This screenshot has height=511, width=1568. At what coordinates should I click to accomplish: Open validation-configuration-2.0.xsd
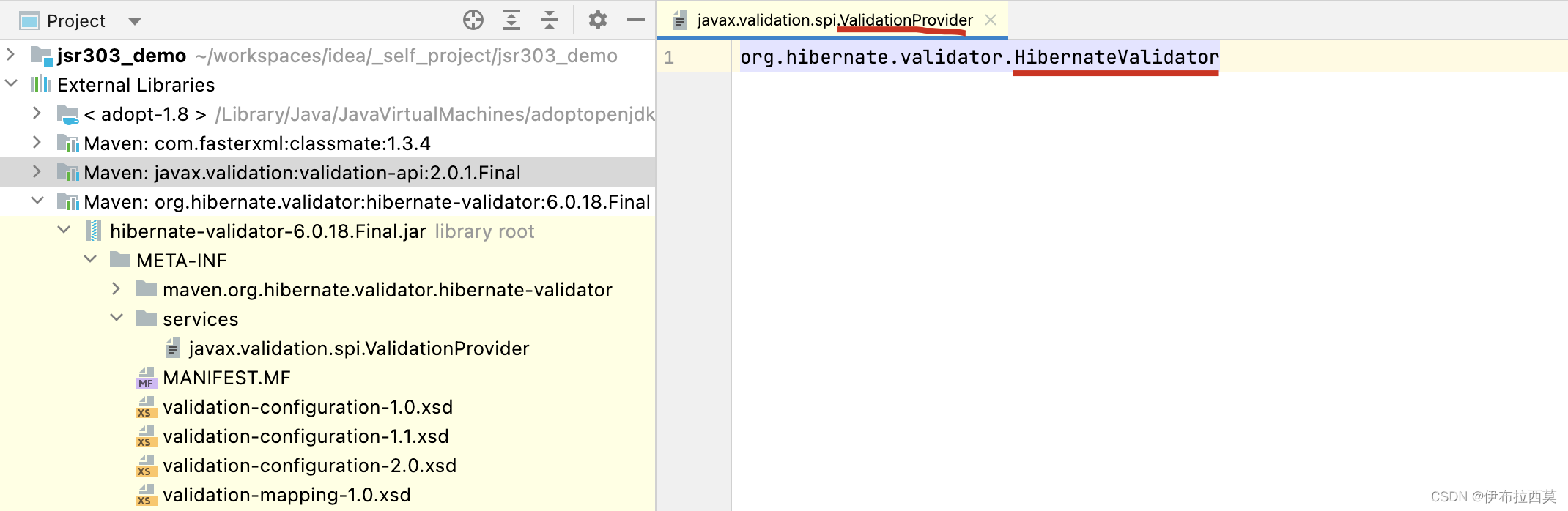328,465
